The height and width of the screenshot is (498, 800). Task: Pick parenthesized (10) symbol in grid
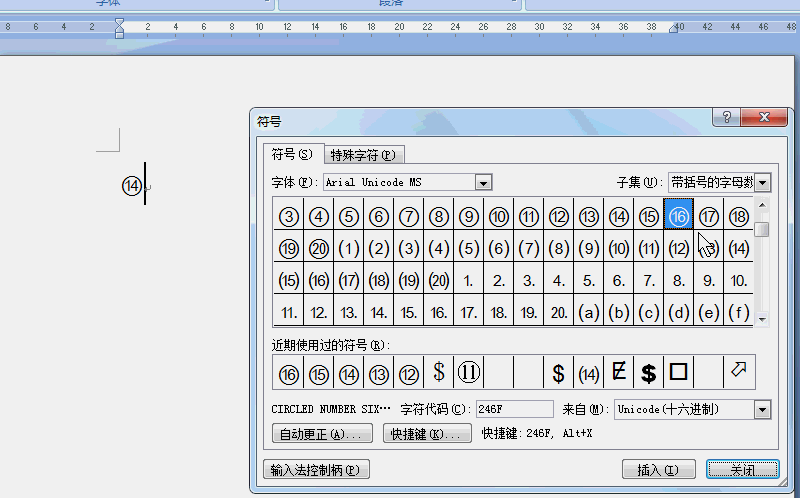tap(619, 249)
